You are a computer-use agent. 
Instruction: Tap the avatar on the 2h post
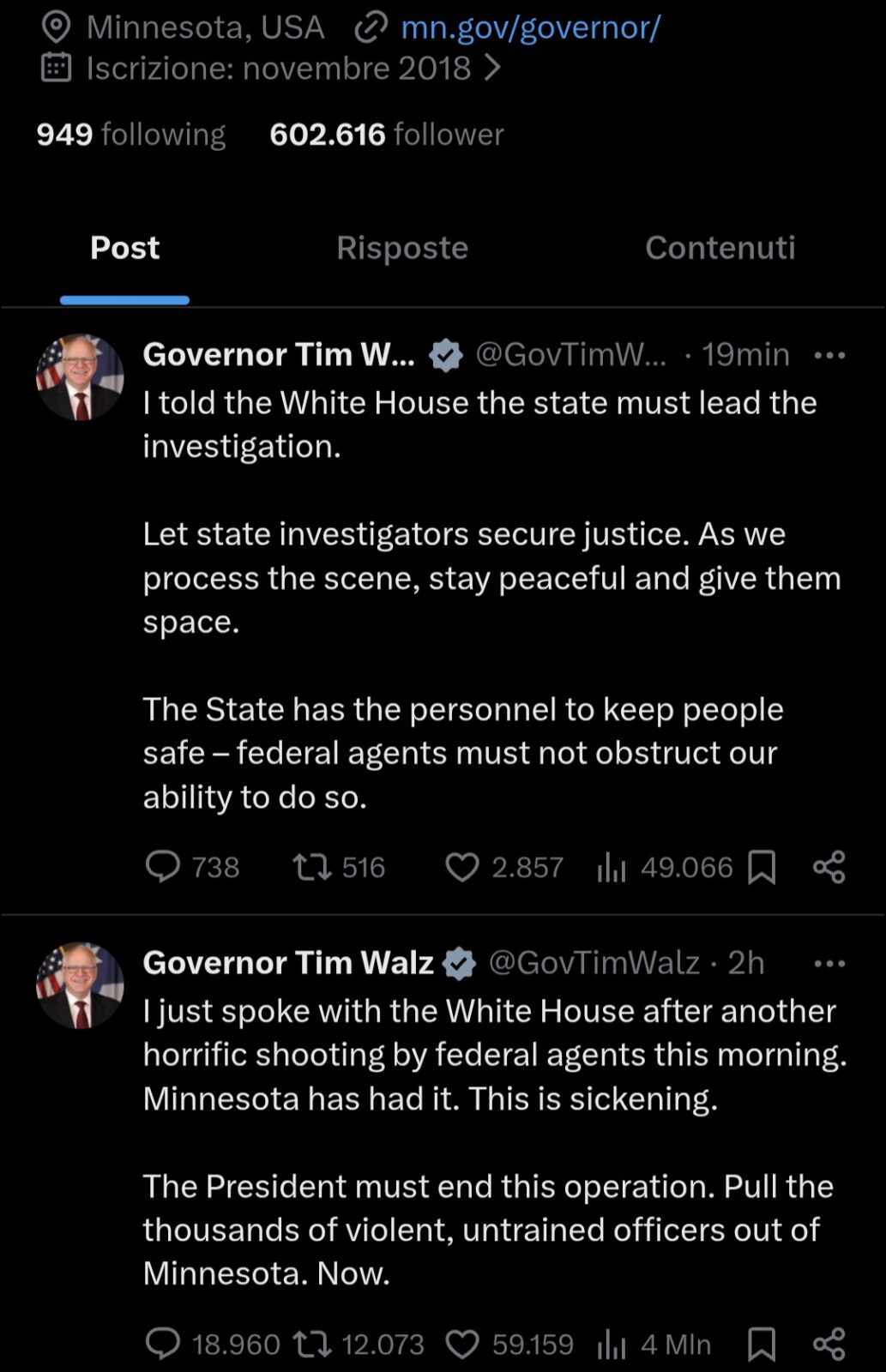(80, 985)
